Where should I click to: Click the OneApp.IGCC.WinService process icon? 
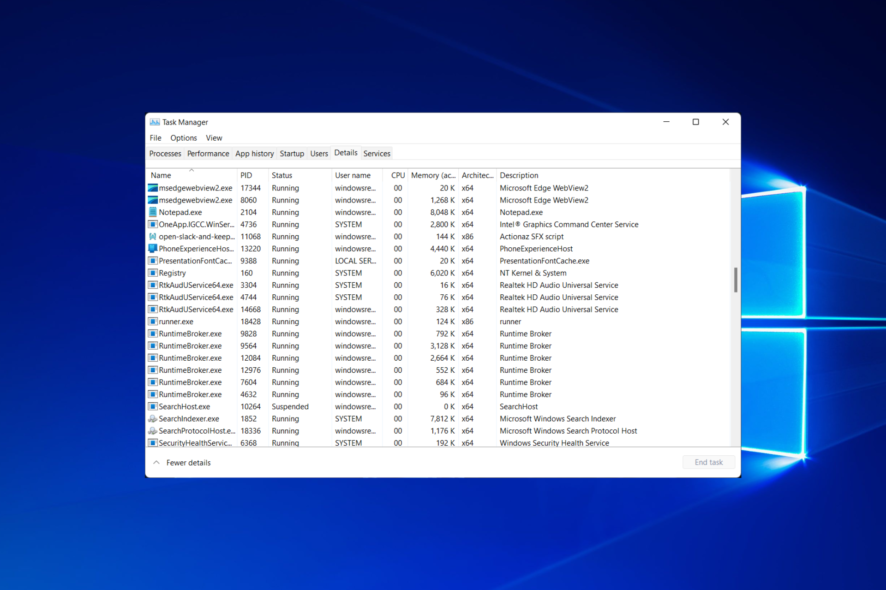point(153,224)
